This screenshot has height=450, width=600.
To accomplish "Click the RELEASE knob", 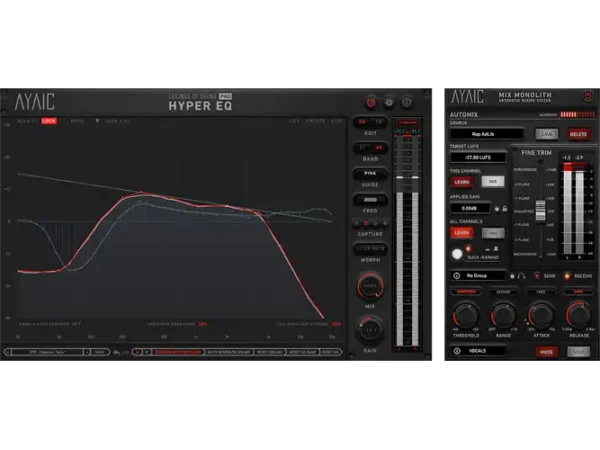I will click(x=579, y=315).
